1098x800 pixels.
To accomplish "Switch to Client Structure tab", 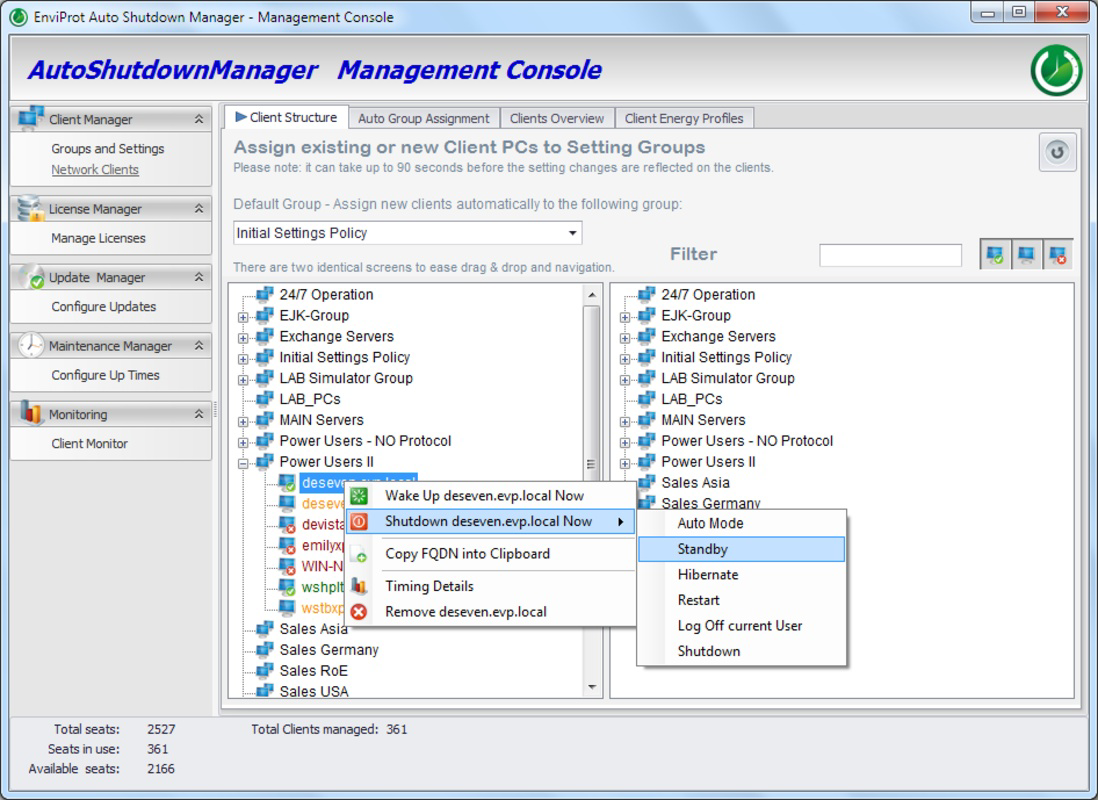I will pyautogui.click(x=286, y=118).
